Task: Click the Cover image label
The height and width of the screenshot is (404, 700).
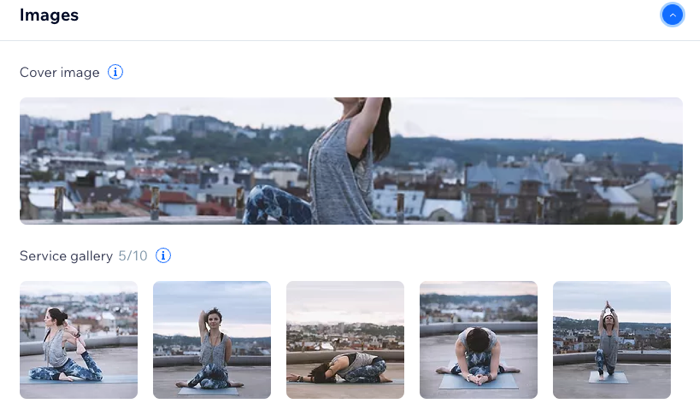Action: 59,72
